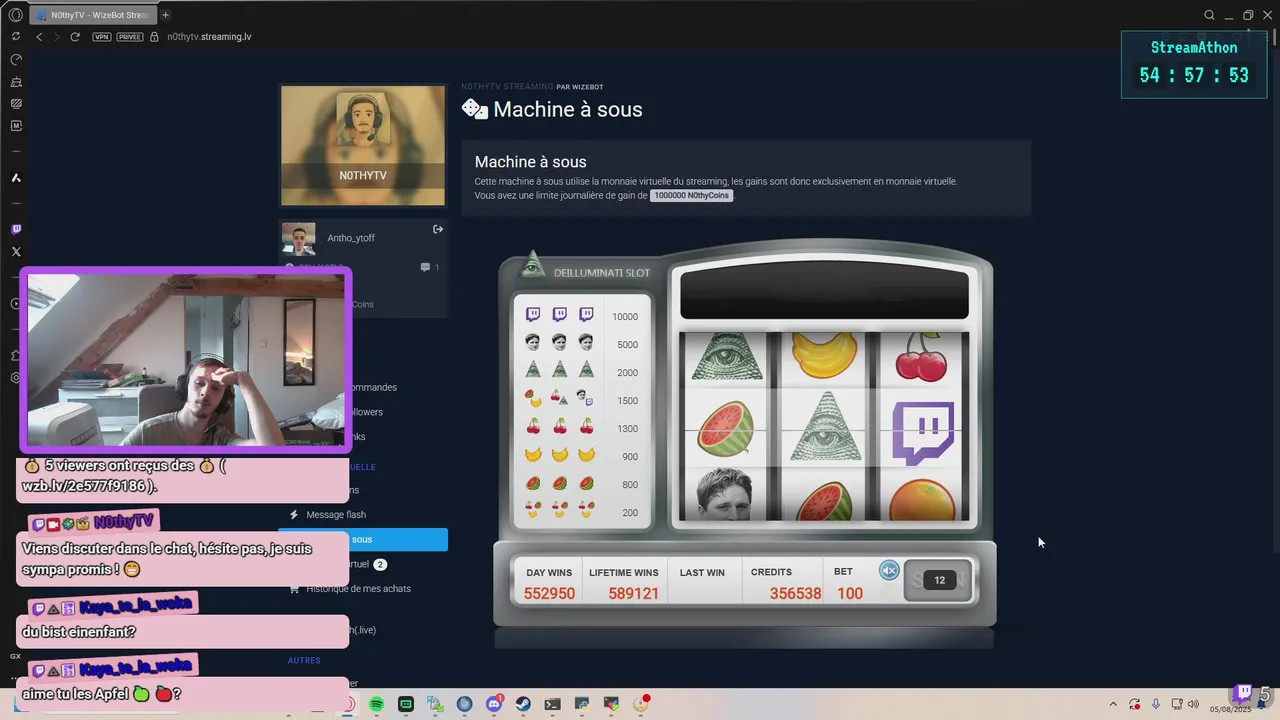Select the N0thyTV WizeBot browser tab

point(92,15)
